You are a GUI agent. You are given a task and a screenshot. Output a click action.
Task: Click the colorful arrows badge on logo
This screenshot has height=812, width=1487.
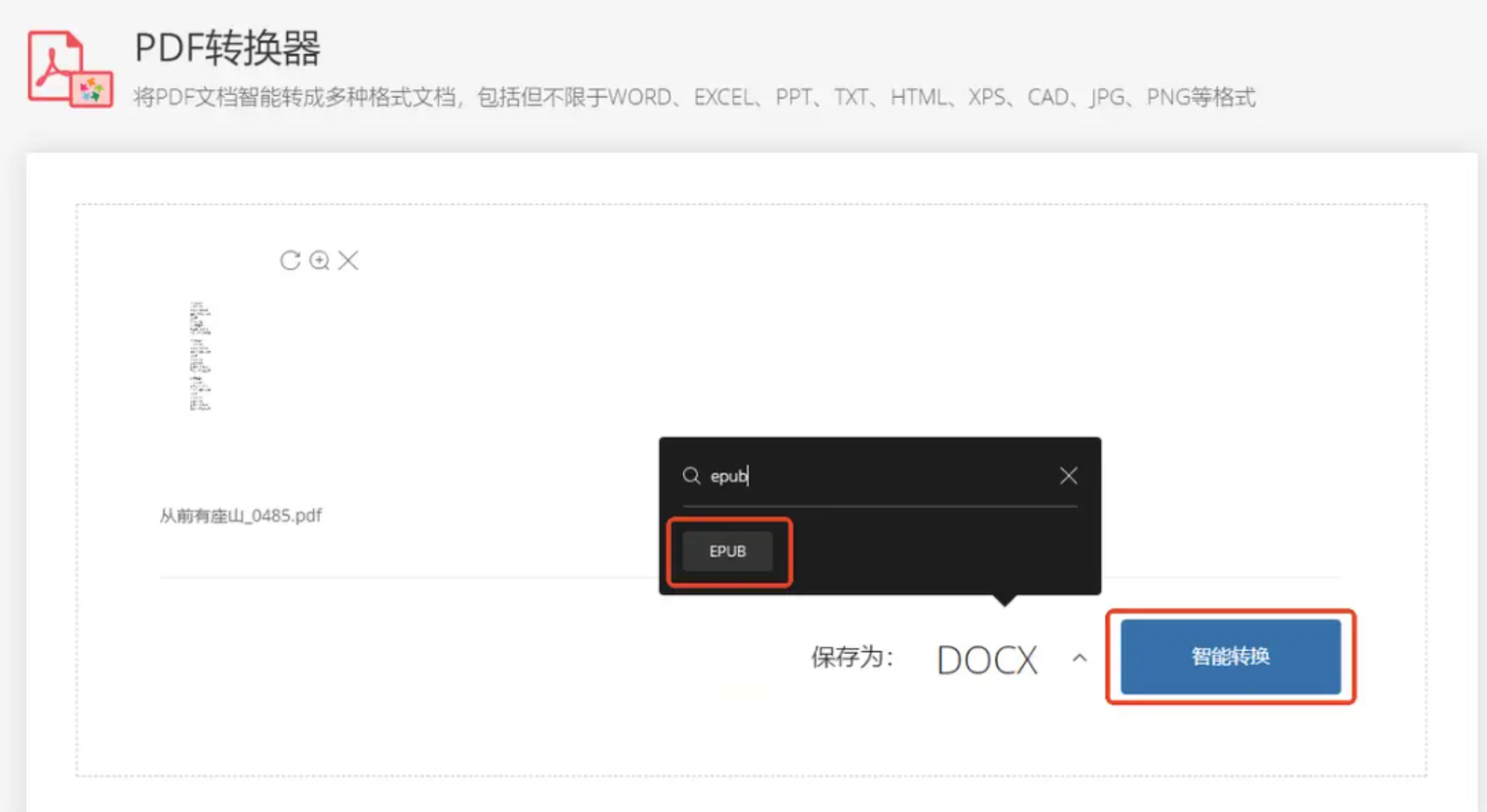click(91, 90)
